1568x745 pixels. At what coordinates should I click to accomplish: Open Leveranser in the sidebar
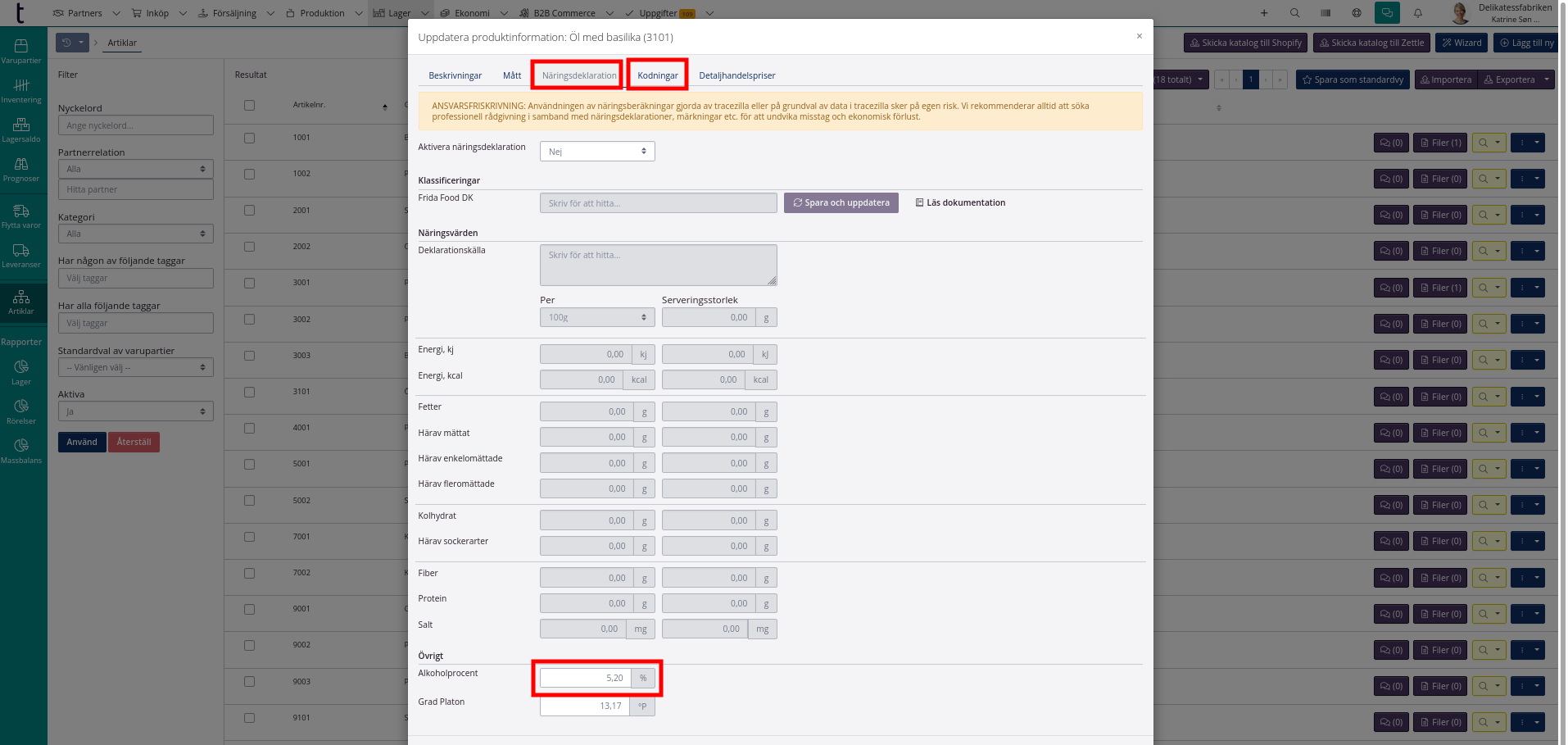[21, 255]
